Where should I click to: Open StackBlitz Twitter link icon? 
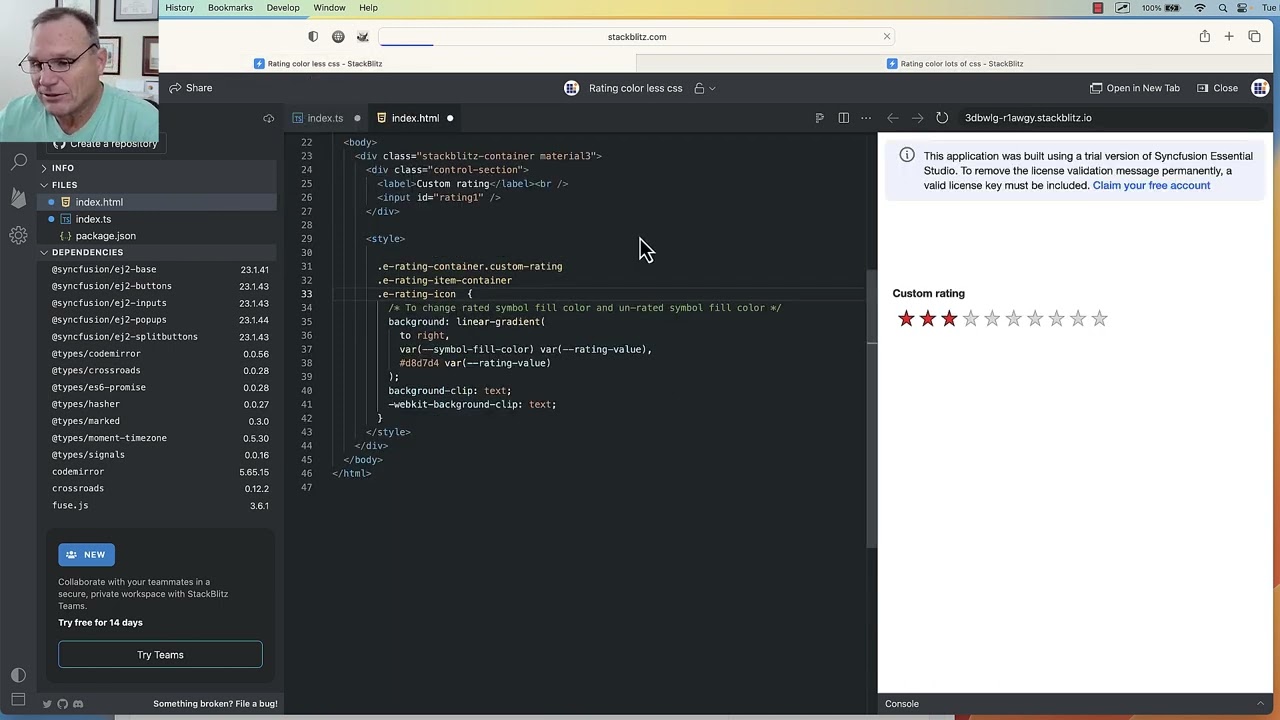tap(47, 704)
